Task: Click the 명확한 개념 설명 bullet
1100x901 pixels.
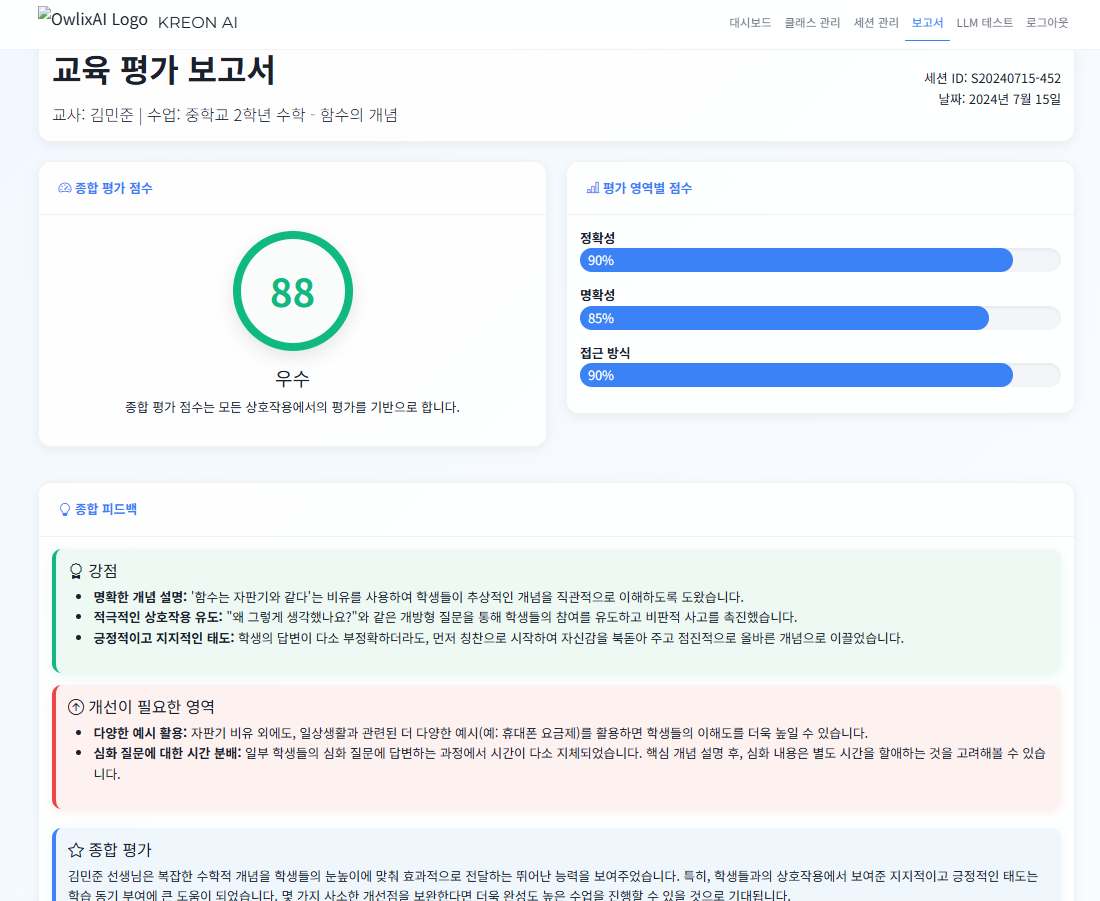Action: pos(418,597)
